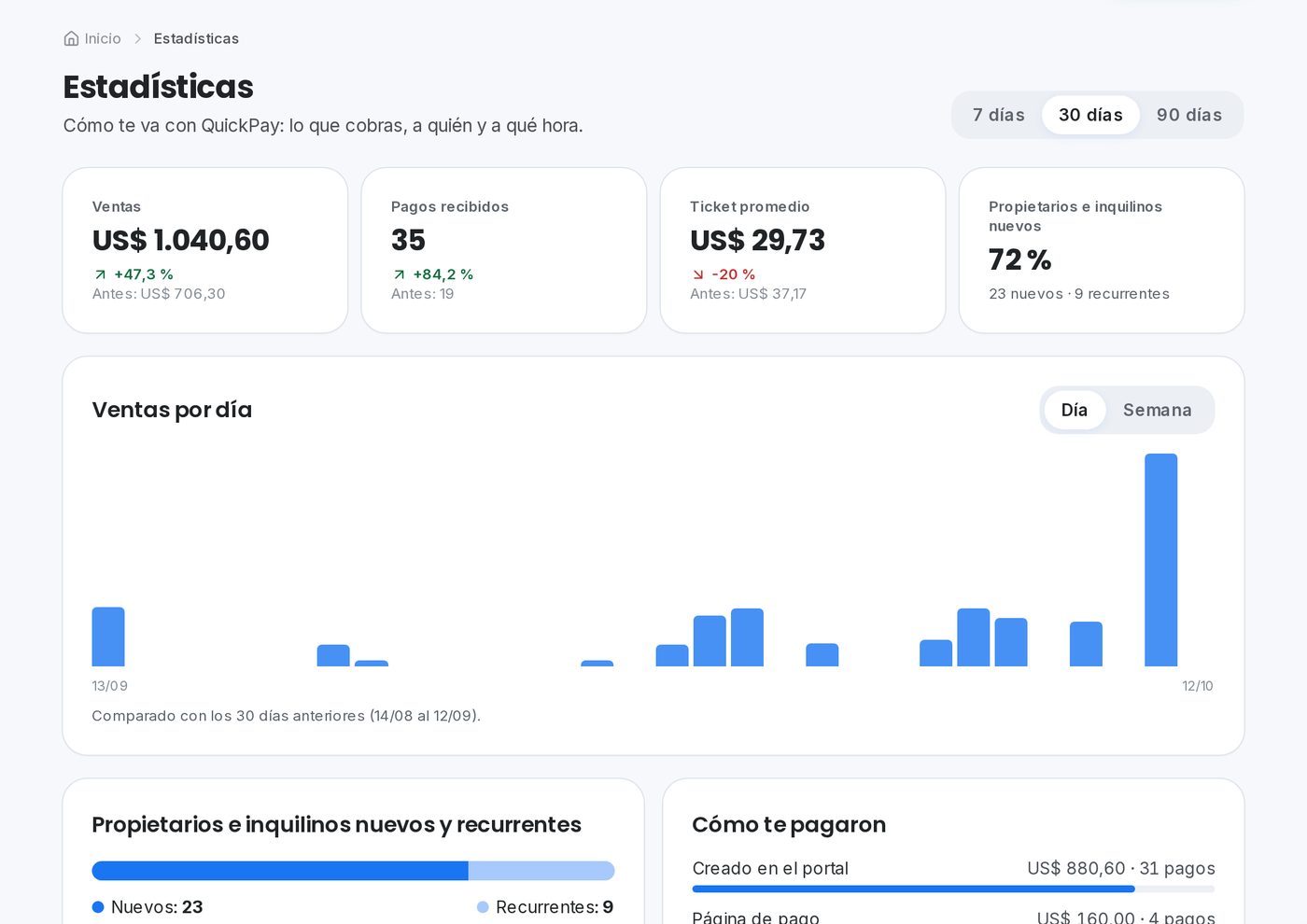The height and width of the screenshot is (924, 1307).
Task: Click the up arrow under Pagos recibidos
Action: click(x=399, y=274)
